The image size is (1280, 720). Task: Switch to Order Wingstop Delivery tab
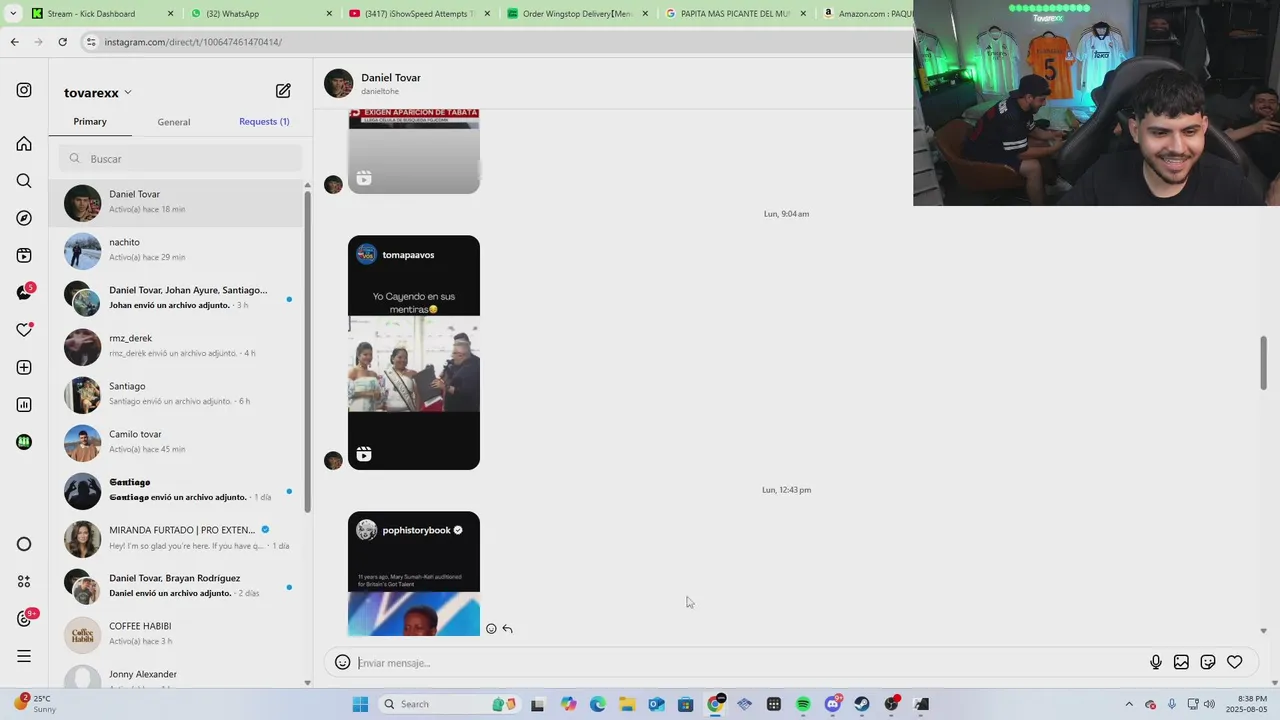pyautogui.click(x=578, y=14)
